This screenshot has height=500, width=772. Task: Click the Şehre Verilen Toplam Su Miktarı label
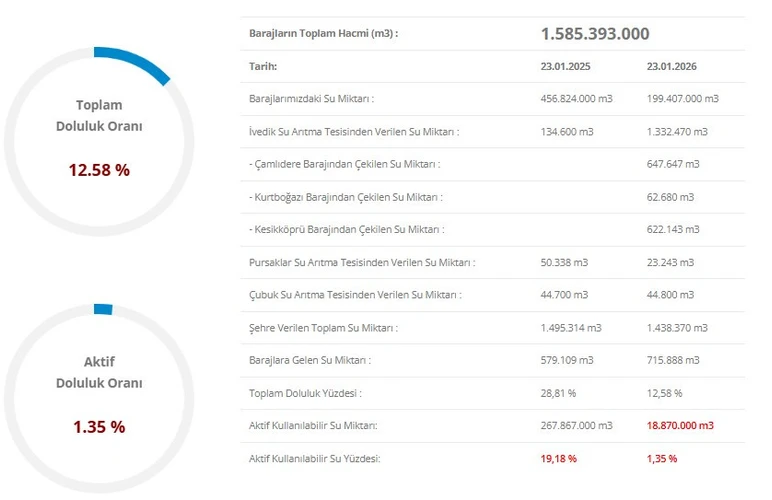click(323, 328)
